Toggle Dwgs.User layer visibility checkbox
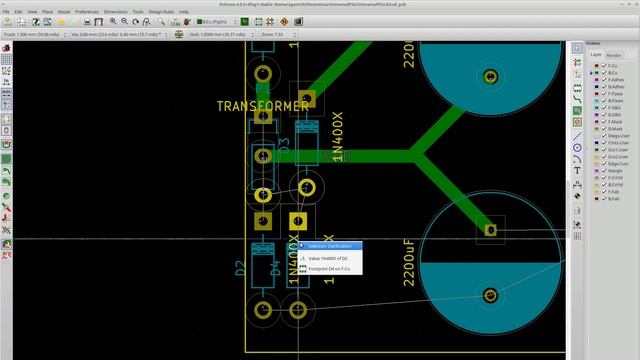The height and width of the screenshot is (360, 640). pyautogui.click(x=604, y=136)
